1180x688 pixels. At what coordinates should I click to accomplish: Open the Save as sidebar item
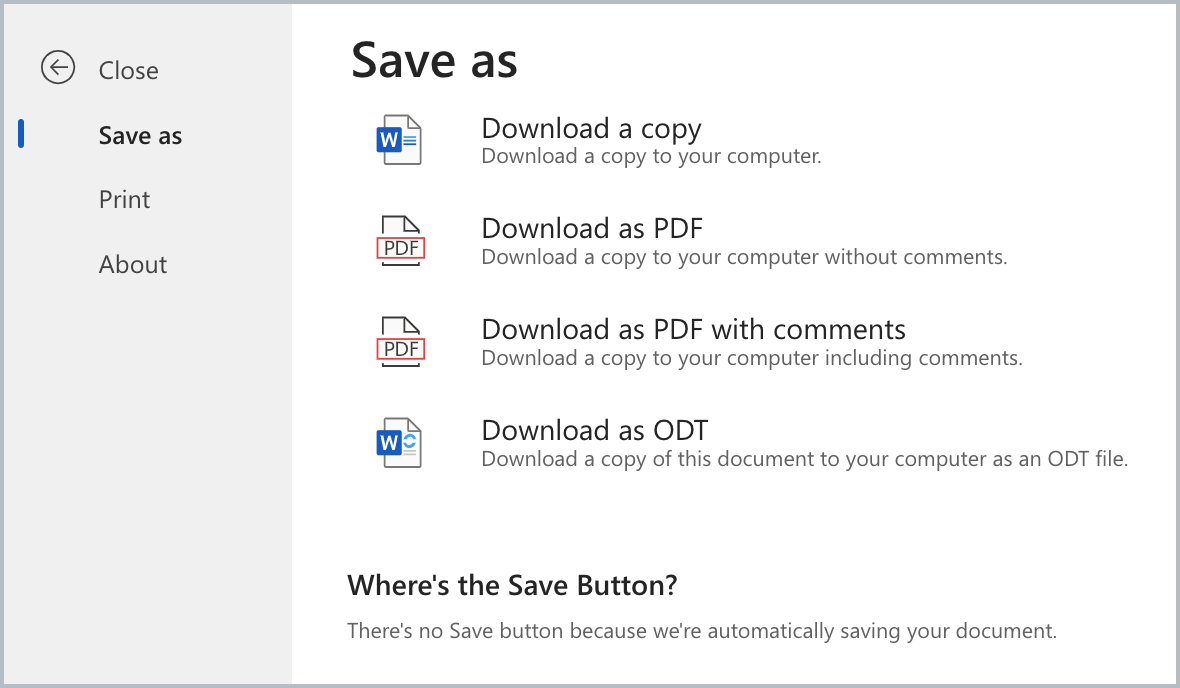(140, 135)
